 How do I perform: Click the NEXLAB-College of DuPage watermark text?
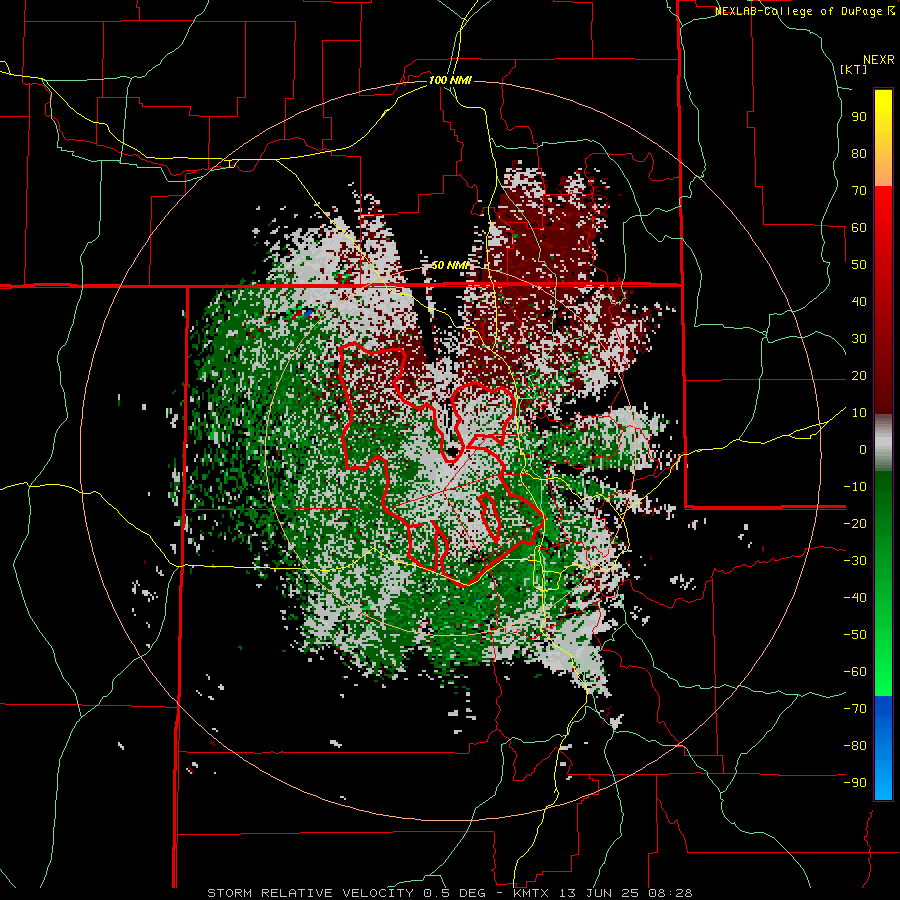(804, 11)
